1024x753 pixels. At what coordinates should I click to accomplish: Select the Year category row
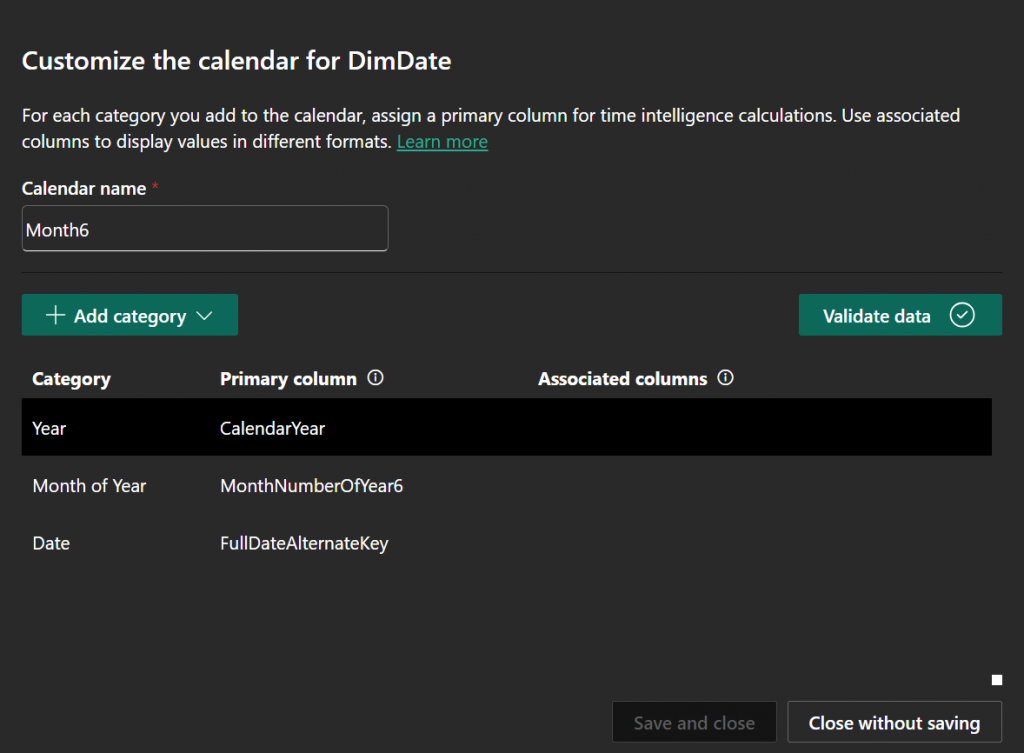pos(49,428)
